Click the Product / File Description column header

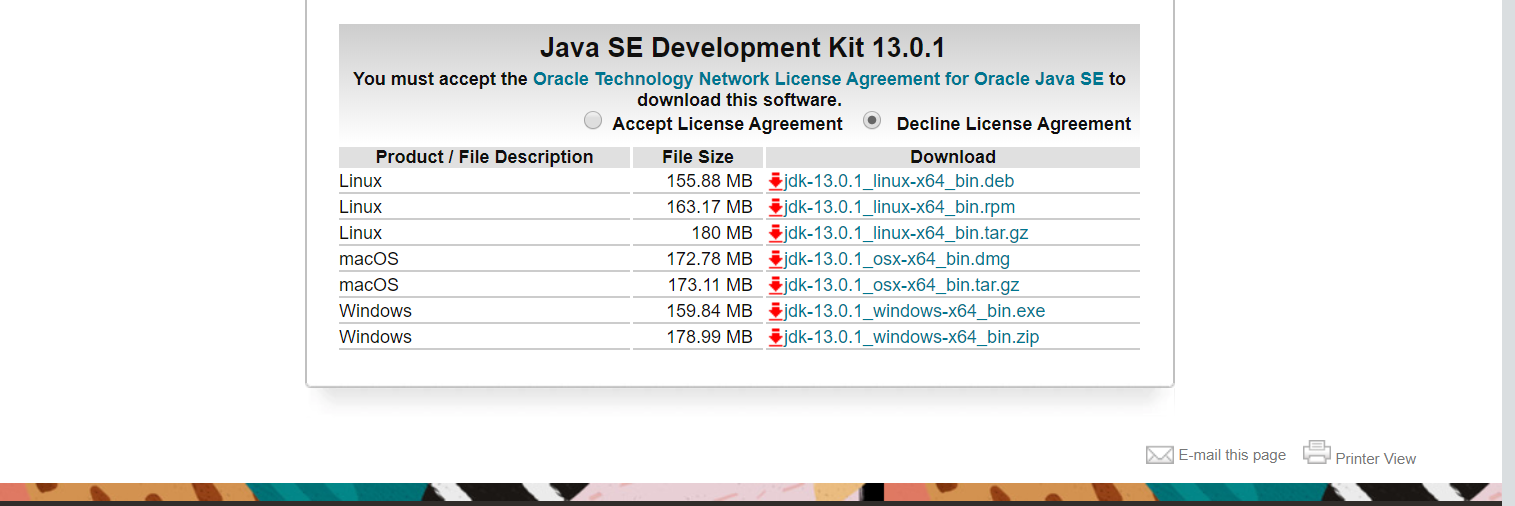pyautogui.click(x=484, y=157)
